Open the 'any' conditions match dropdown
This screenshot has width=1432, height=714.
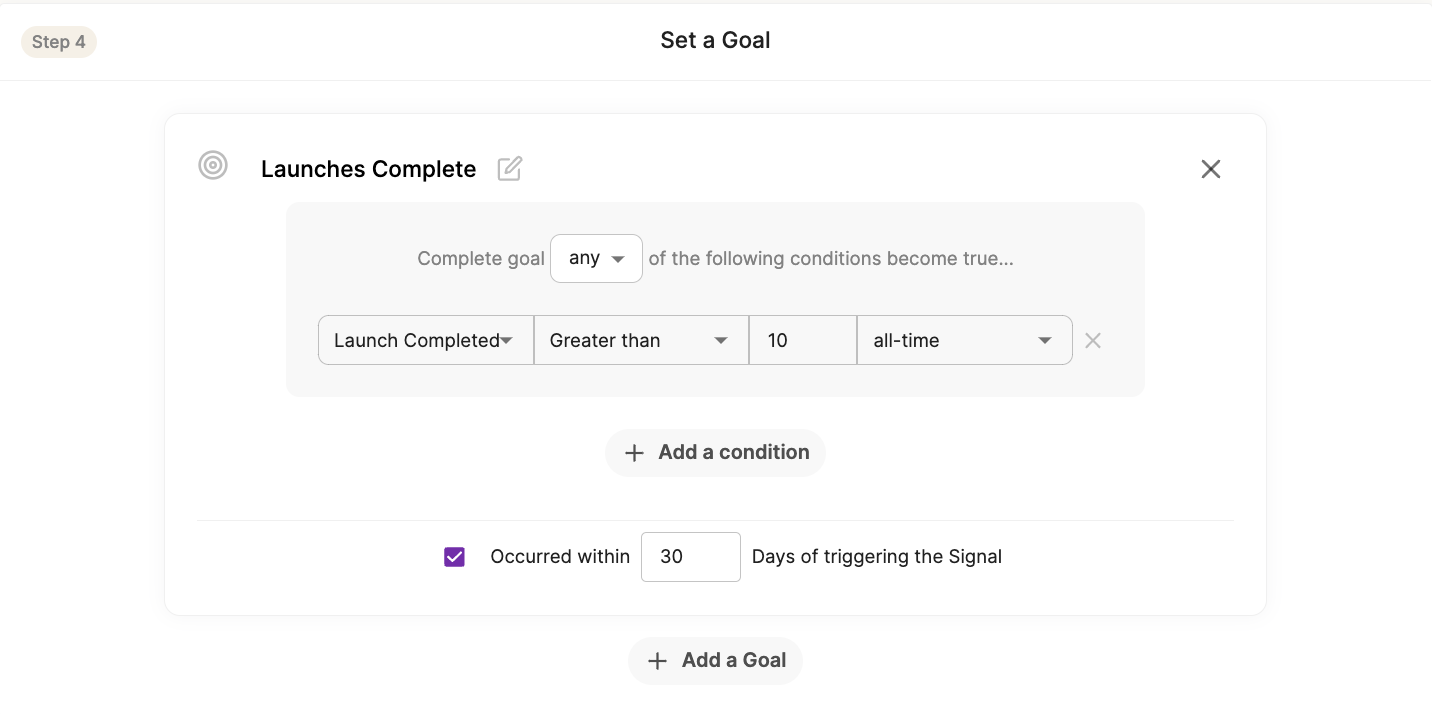click(596, 259)
